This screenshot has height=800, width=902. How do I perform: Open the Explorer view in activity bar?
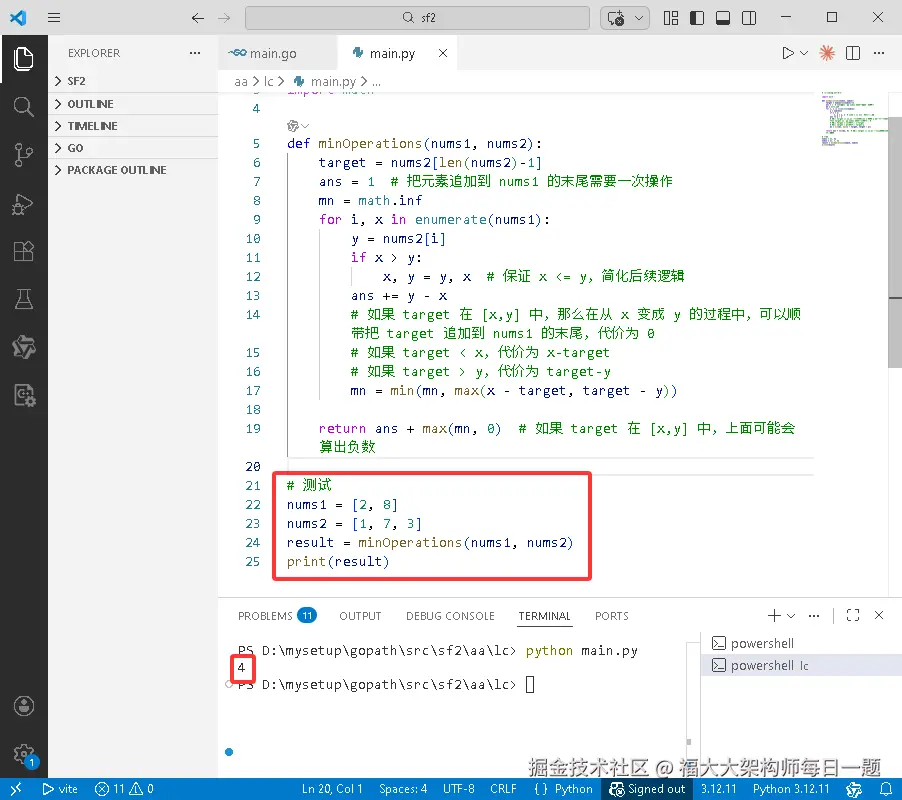click(x=24, y=59)
